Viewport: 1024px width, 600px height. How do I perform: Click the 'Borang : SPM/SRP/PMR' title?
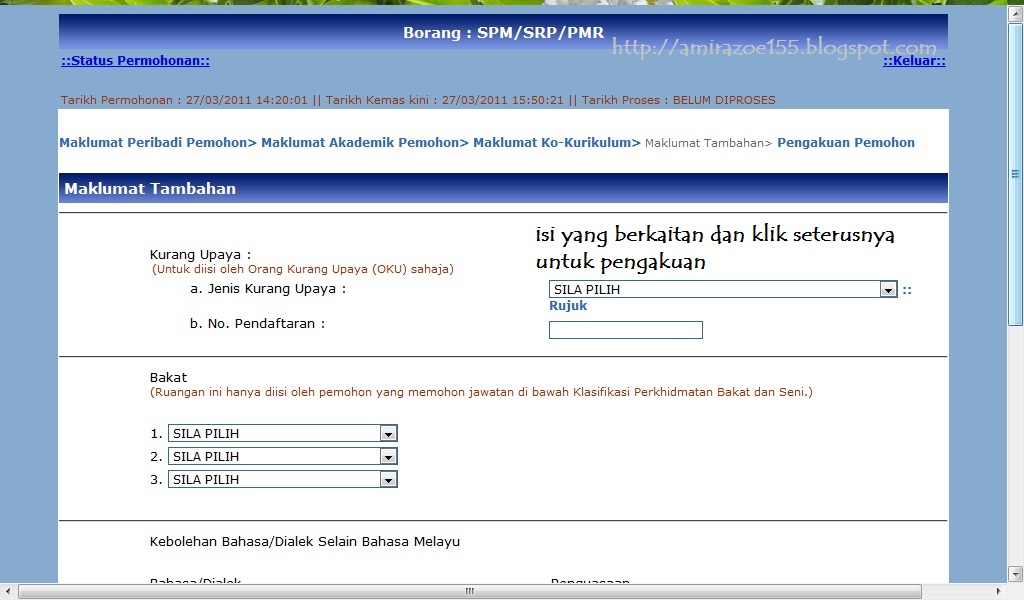(504, 32)
